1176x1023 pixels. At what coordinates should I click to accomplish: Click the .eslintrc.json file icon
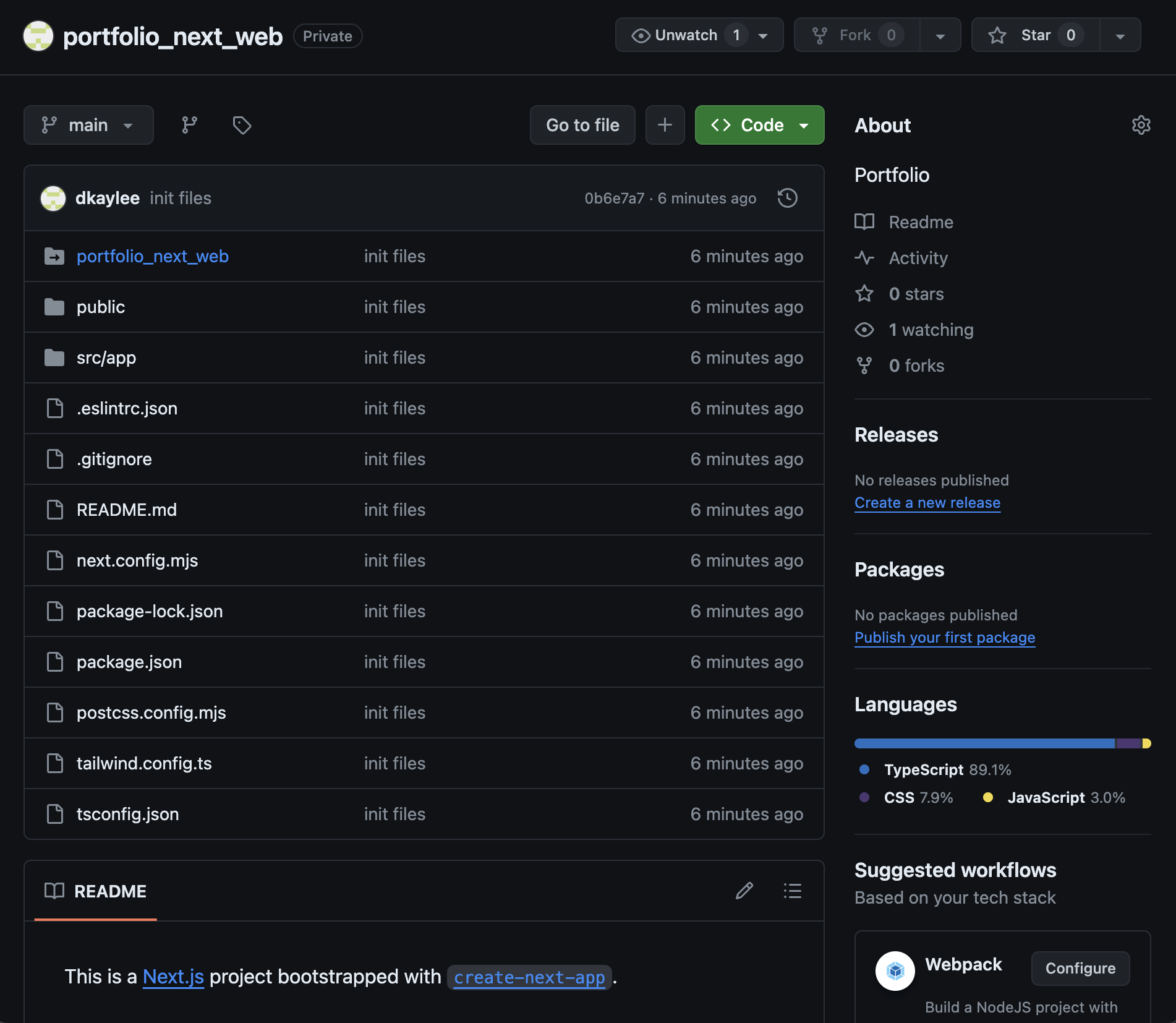click(55, 408)
